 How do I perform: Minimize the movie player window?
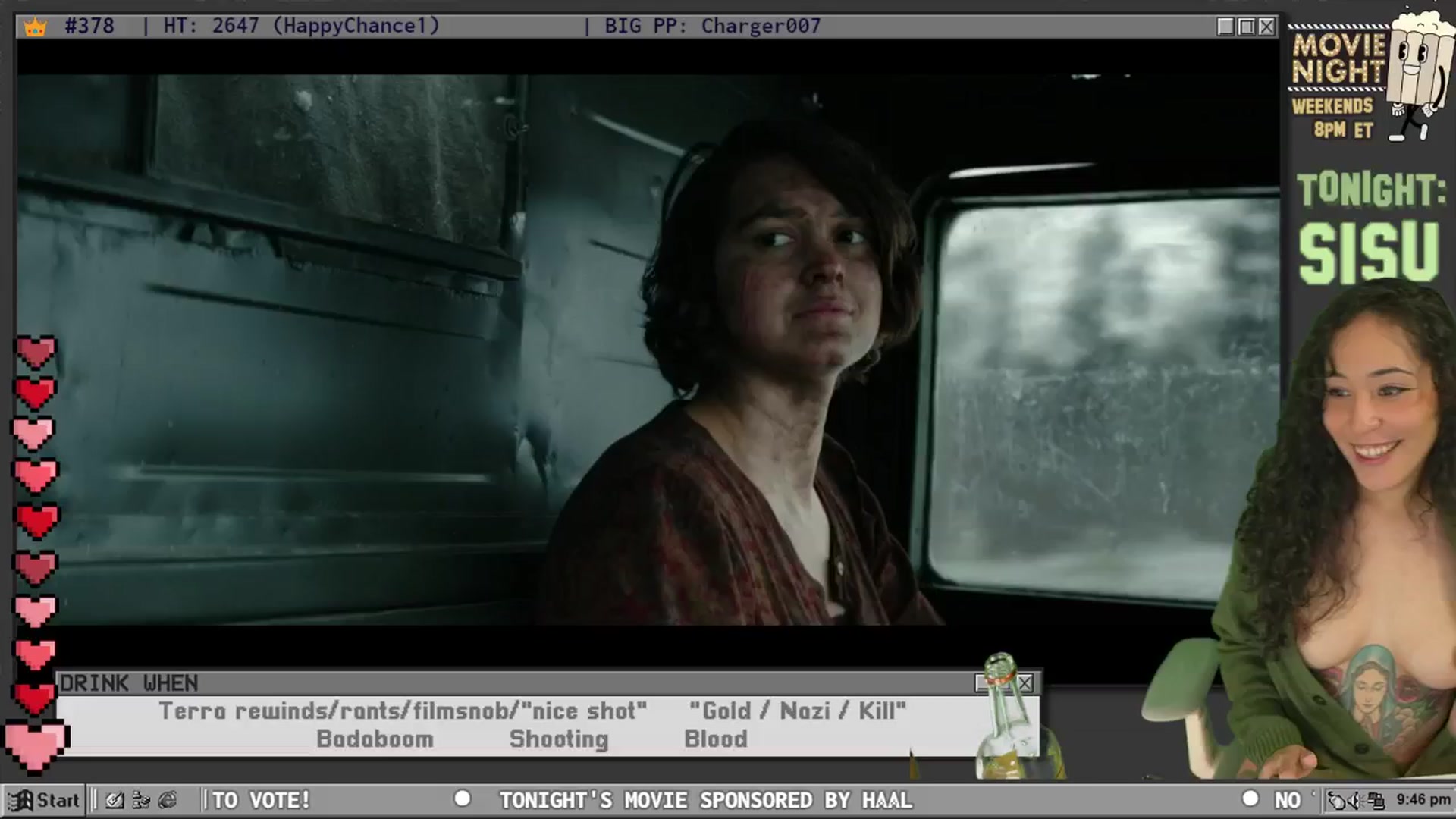pos(1225,27)
